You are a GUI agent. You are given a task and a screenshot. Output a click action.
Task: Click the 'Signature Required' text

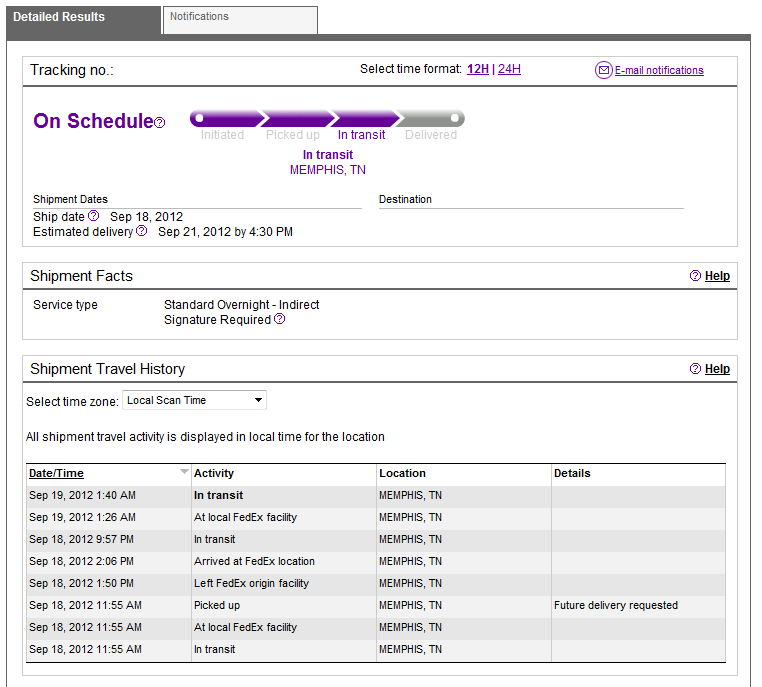[x=217, y=320]
